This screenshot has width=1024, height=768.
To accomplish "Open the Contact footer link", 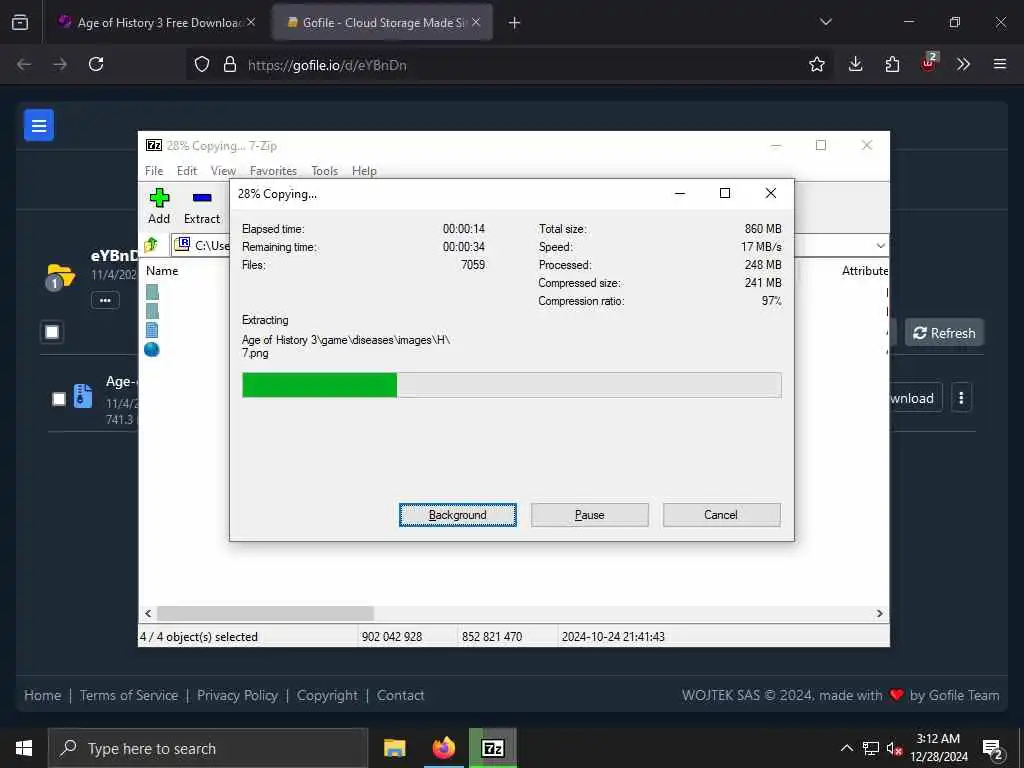I will pos(400,696).
